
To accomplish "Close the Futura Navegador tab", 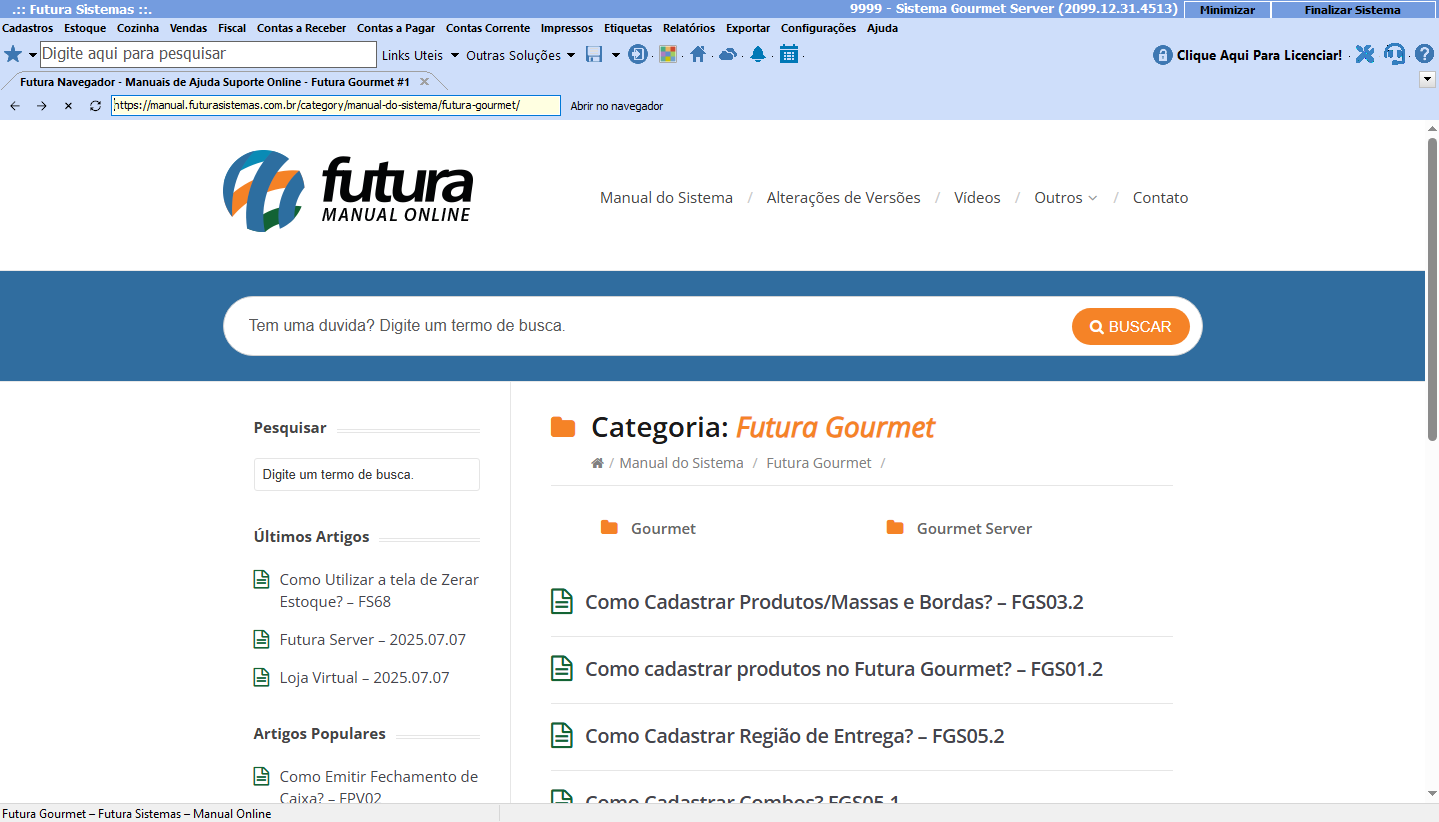I will click(x=425, y=81).
